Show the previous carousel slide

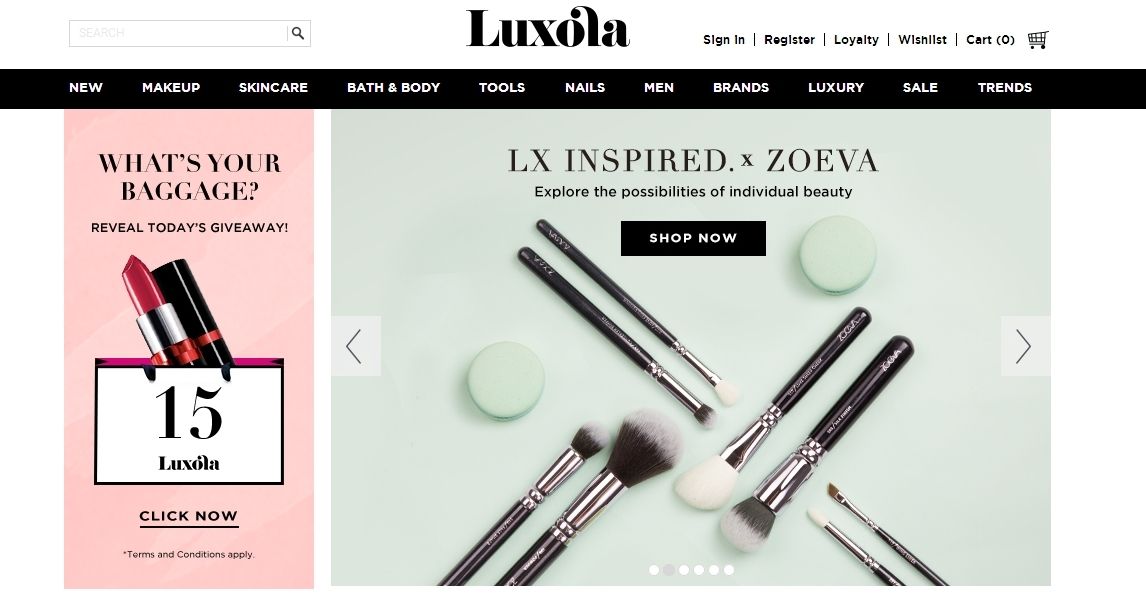coord(356,346)
